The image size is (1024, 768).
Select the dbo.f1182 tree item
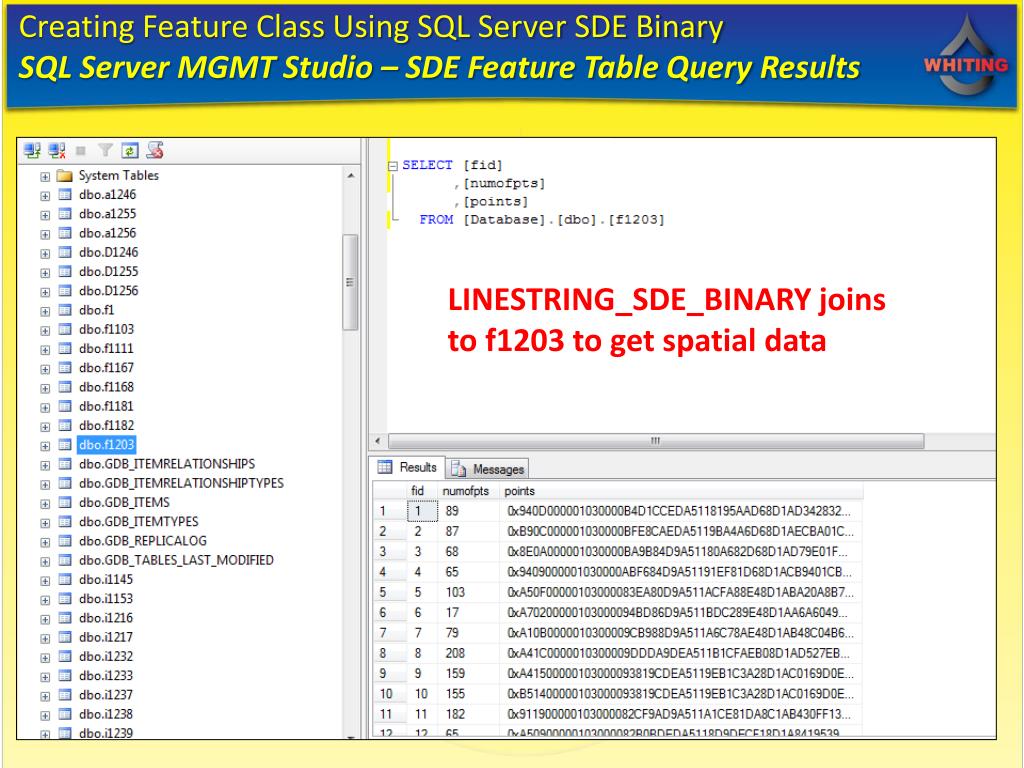(x=106, y=425)
